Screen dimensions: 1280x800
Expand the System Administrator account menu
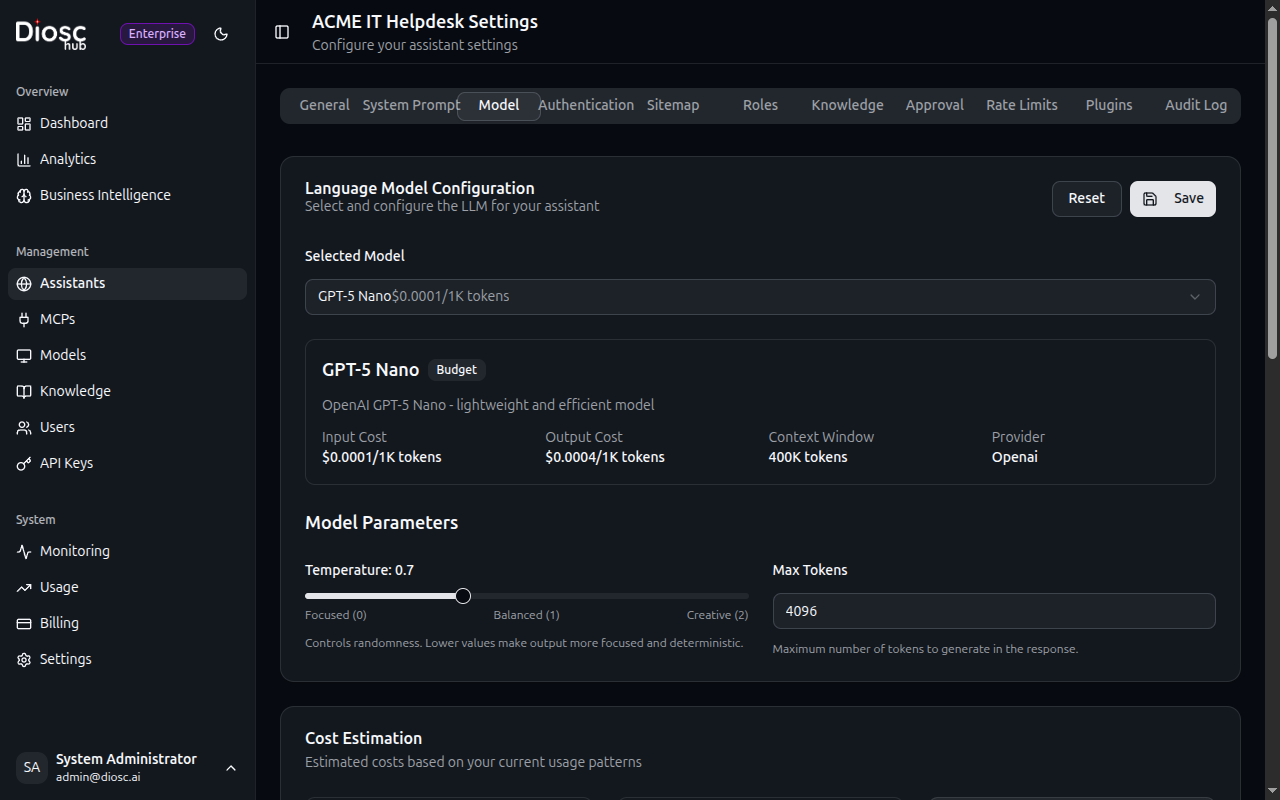click(230, 768)
